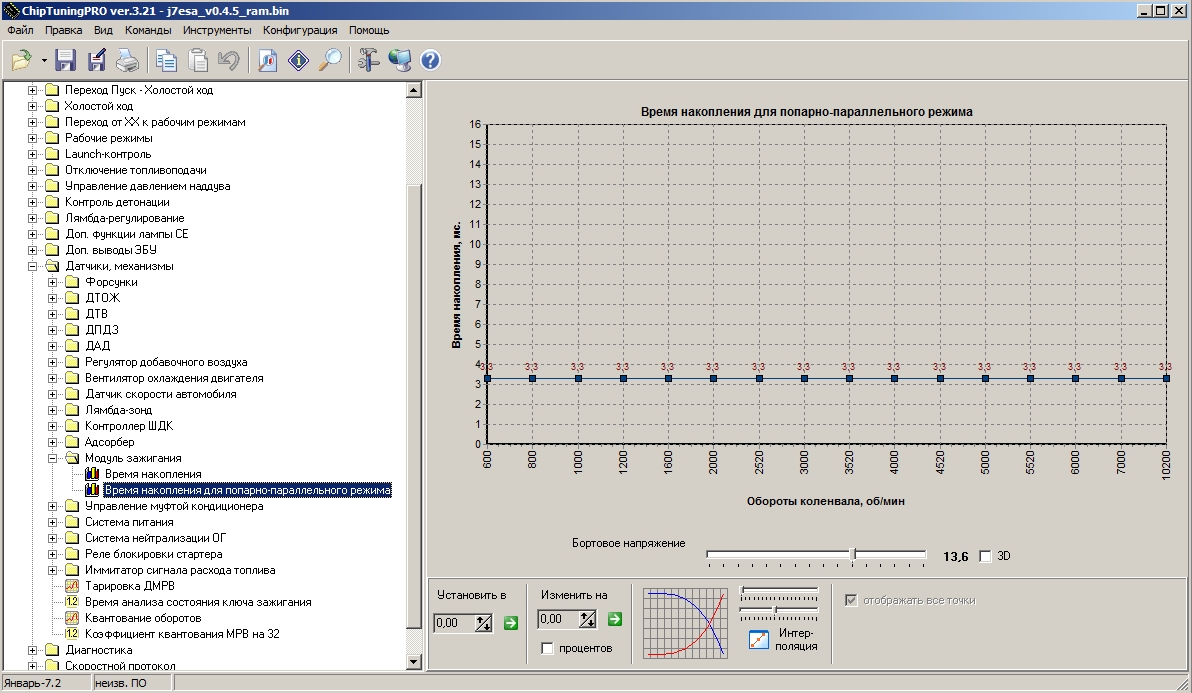This screenshot has height=693, width=1192.
Task: Click the 'Бортовое напряжение' slider handle
Action: [853, 554]
